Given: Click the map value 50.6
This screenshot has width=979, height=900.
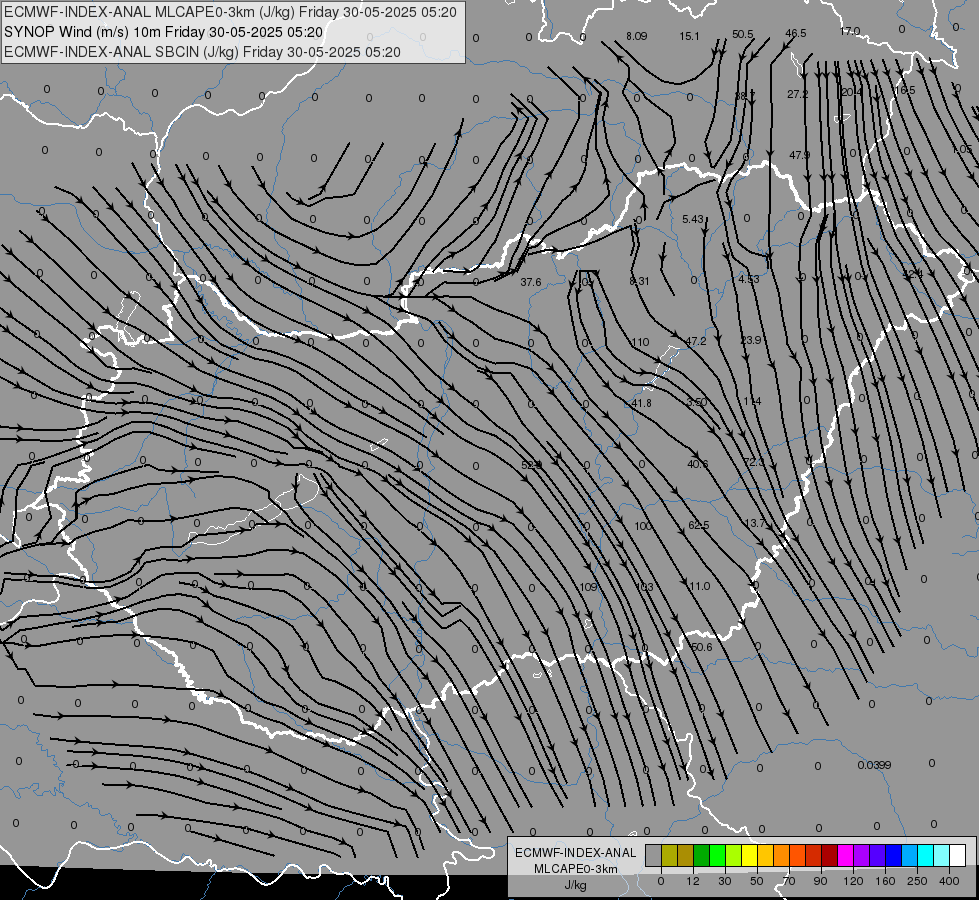Looking at the screenshot, I should click(702, 647).
